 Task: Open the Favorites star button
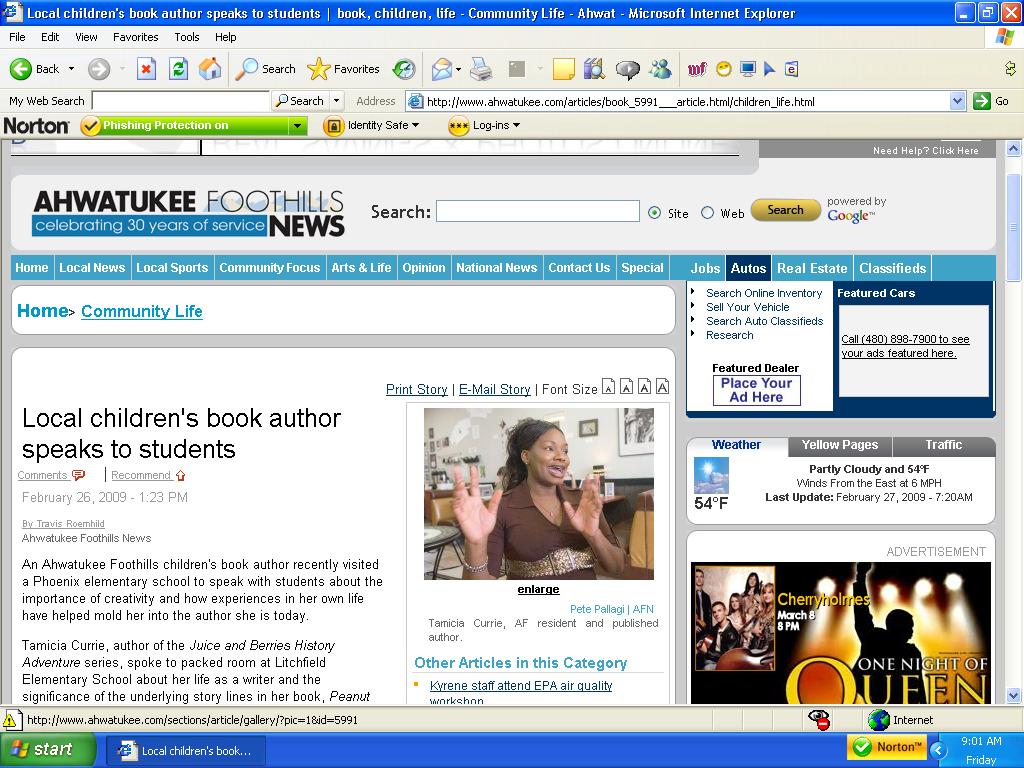coord(344,69)
